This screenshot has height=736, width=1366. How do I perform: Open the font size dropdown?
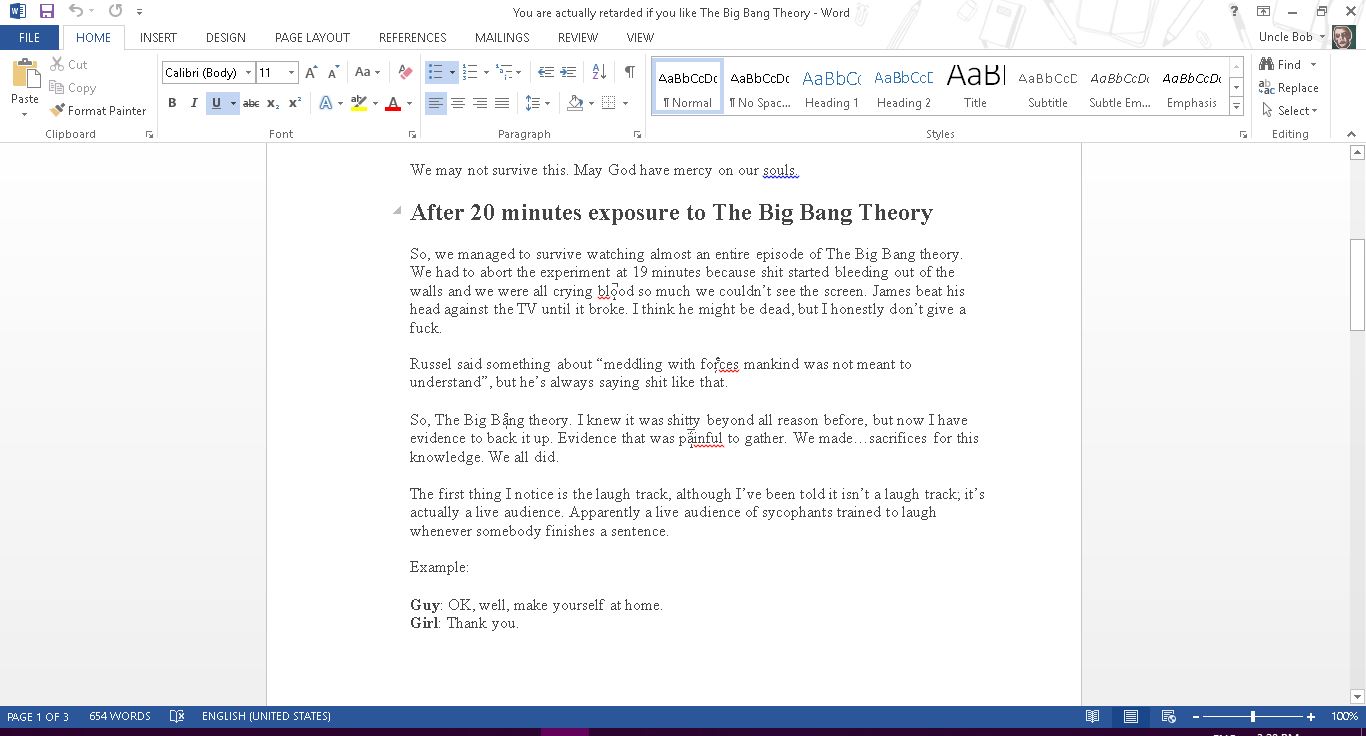(291, 73)
